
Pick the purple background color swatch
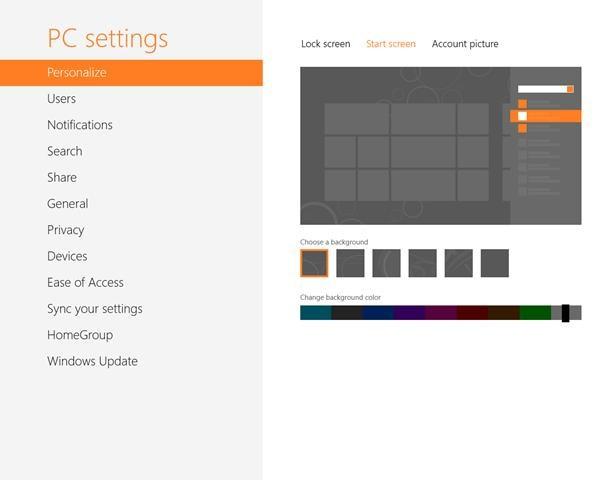point(409,313)
